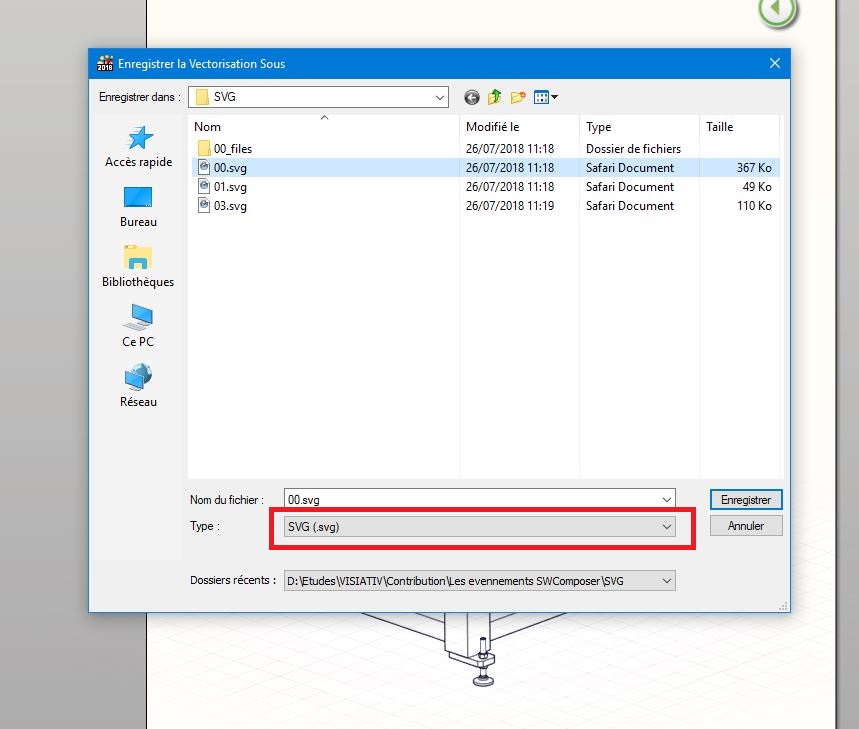Select the 03.svg file name
Screen dimensions: 859x729
(x=230, y=206)
